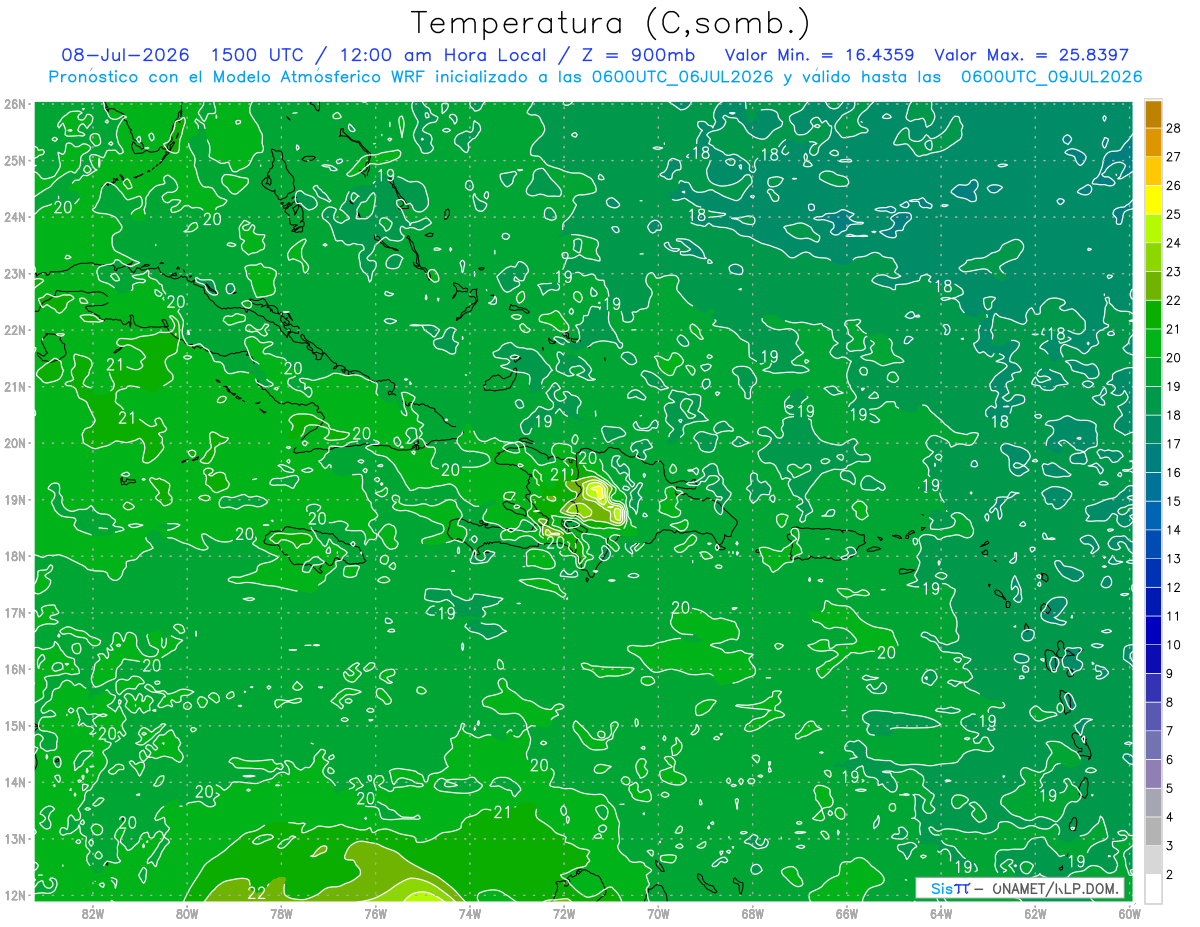
Task: Pick the brown legend band above 28
Action: pyautogui.click(x=1153, y=114)
